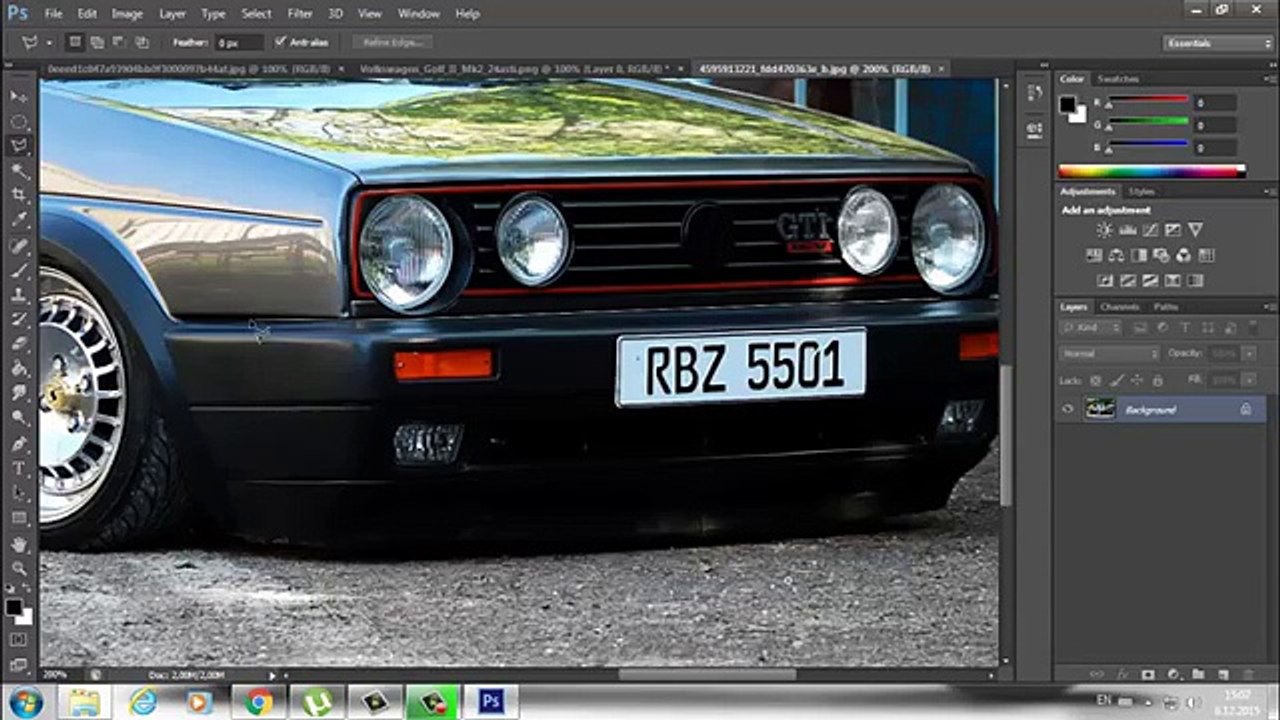This screenshot has width=1280, height=720.
Task: Add an Exposure adjustment
Action: 1173,230
